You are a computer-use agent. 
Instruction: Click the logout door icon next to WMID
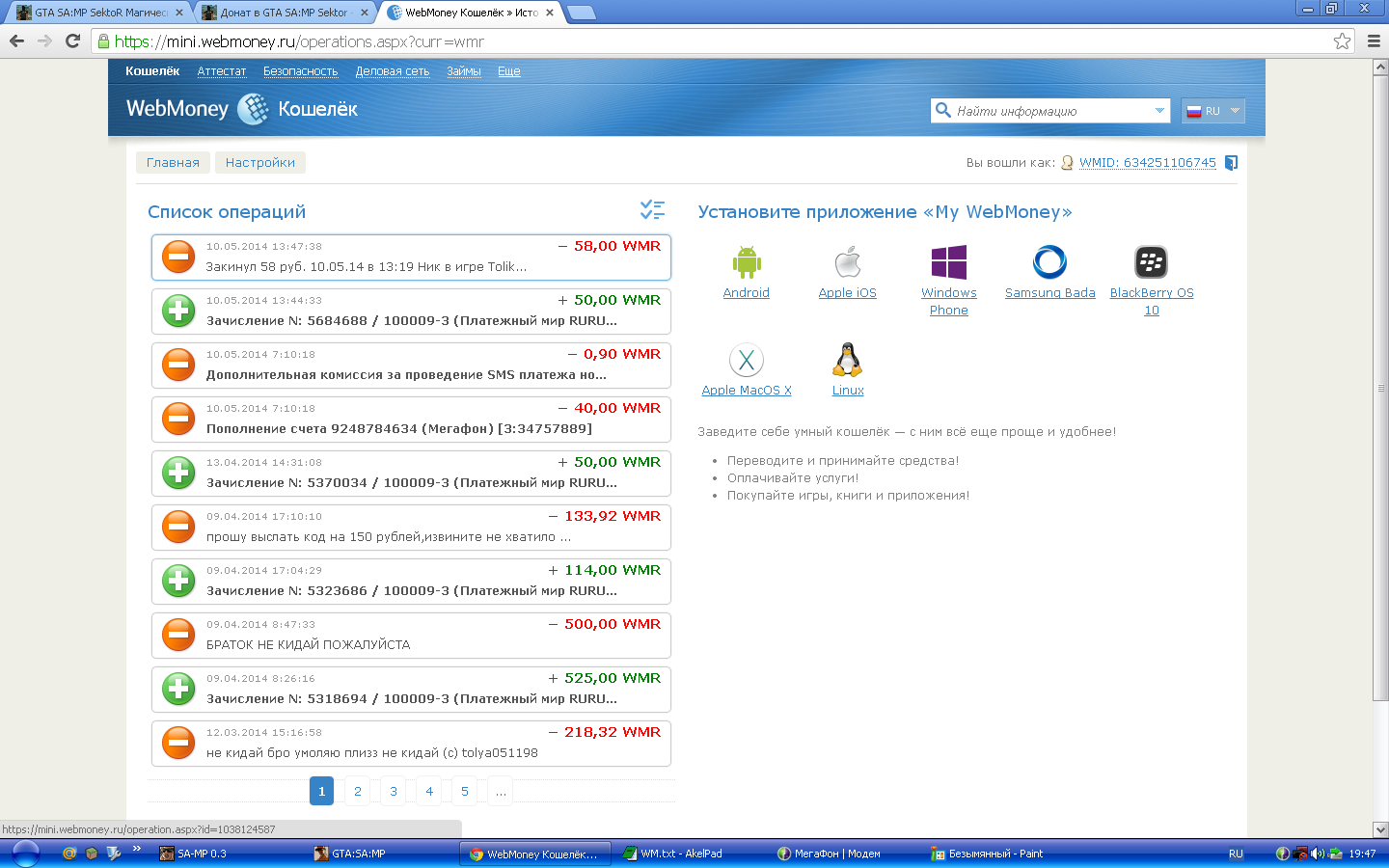tap(1231, 163)
